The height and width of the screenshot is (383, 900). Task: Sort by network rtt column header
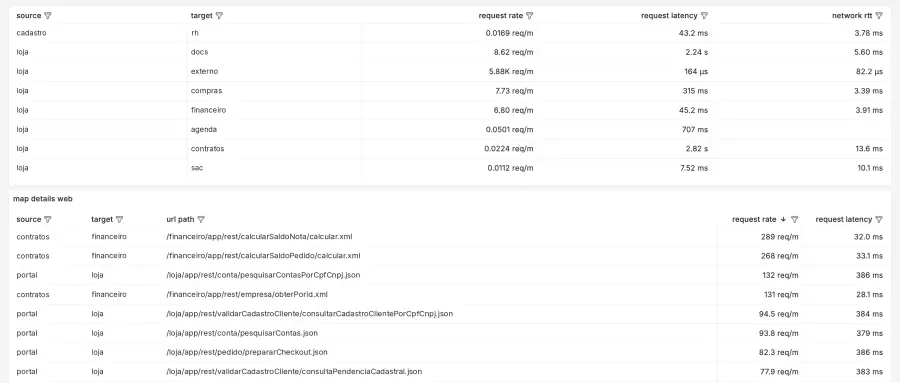(852, 16)
